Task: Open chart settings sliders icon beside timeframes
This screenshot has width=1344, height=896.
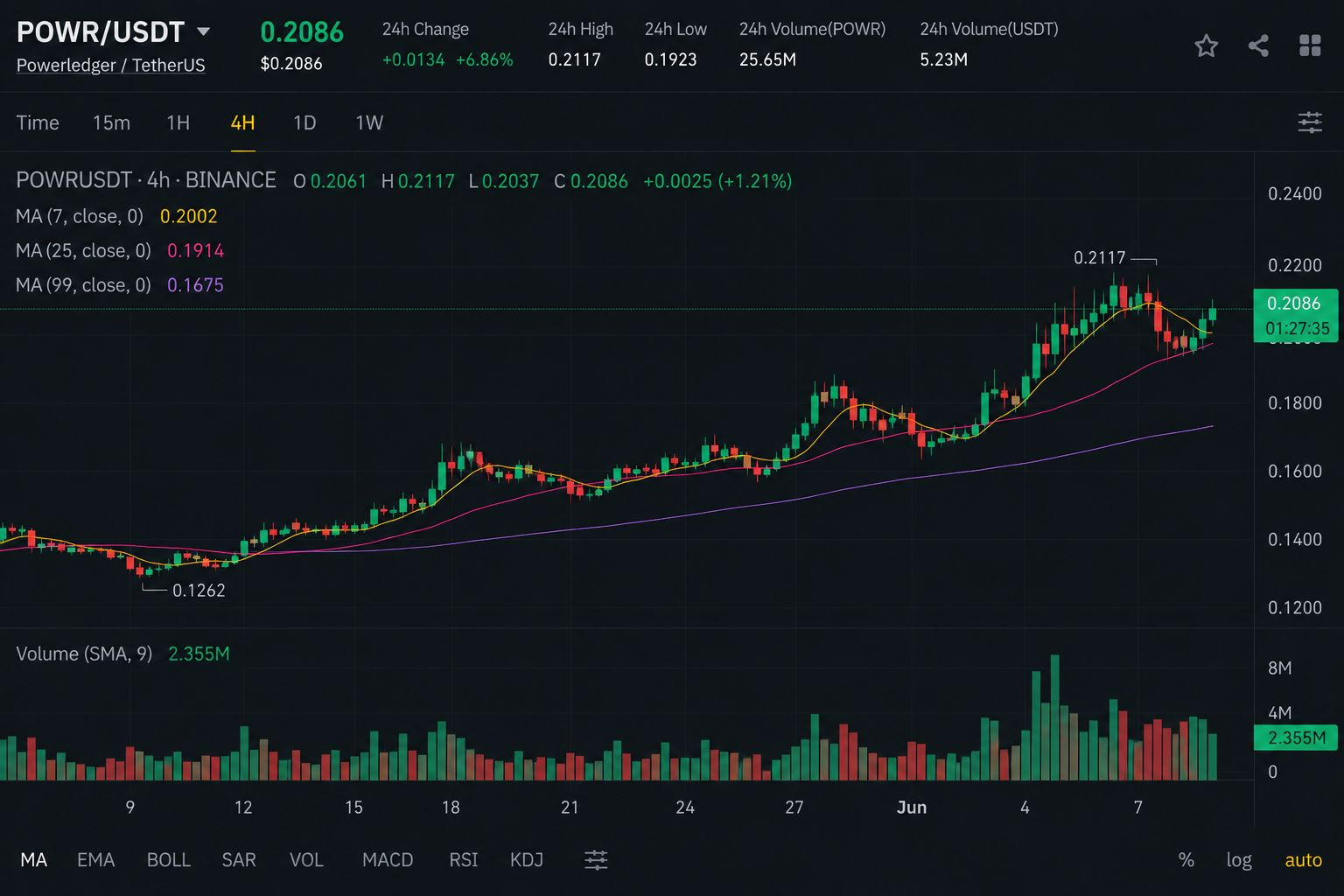Action: (x=1310, y=122)
